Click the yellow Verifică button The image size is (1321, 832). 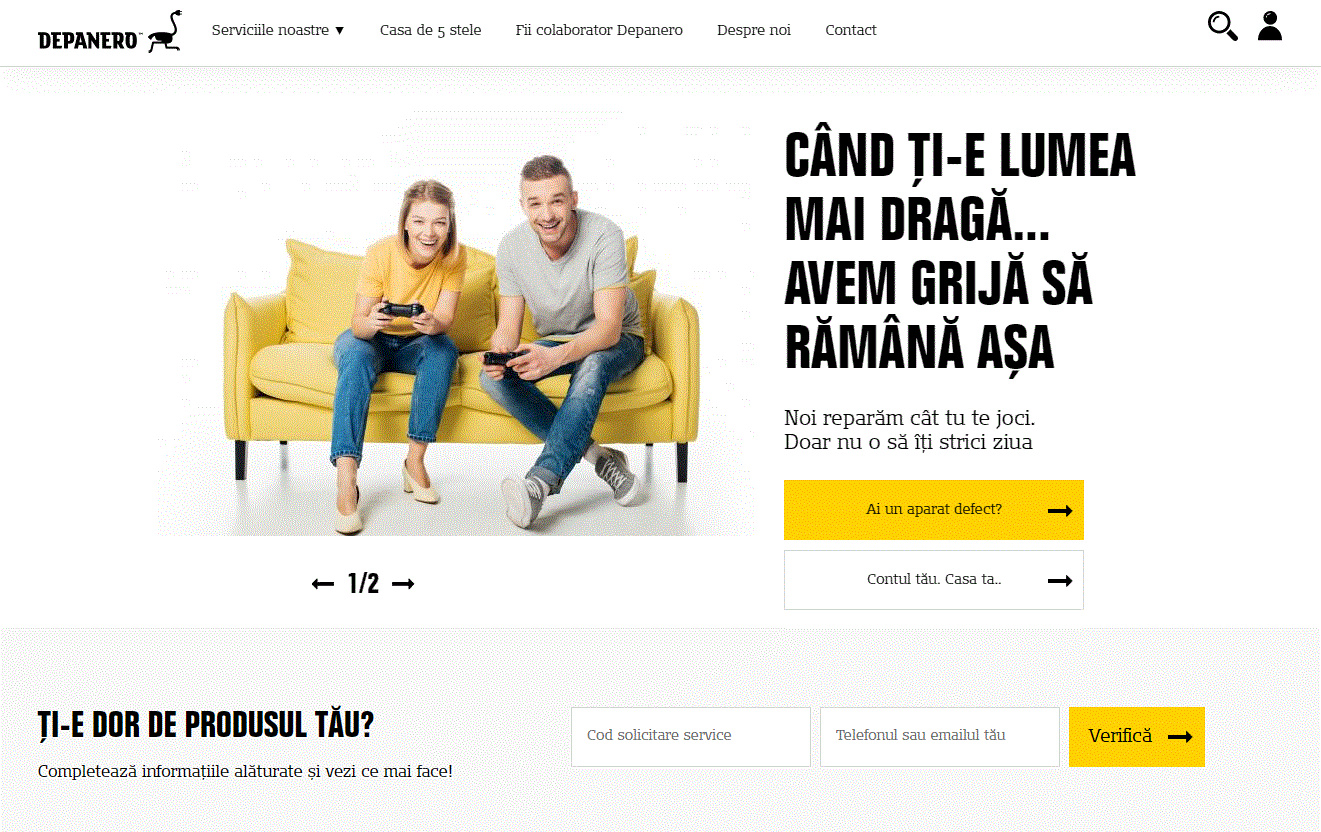pos(1137,737)
